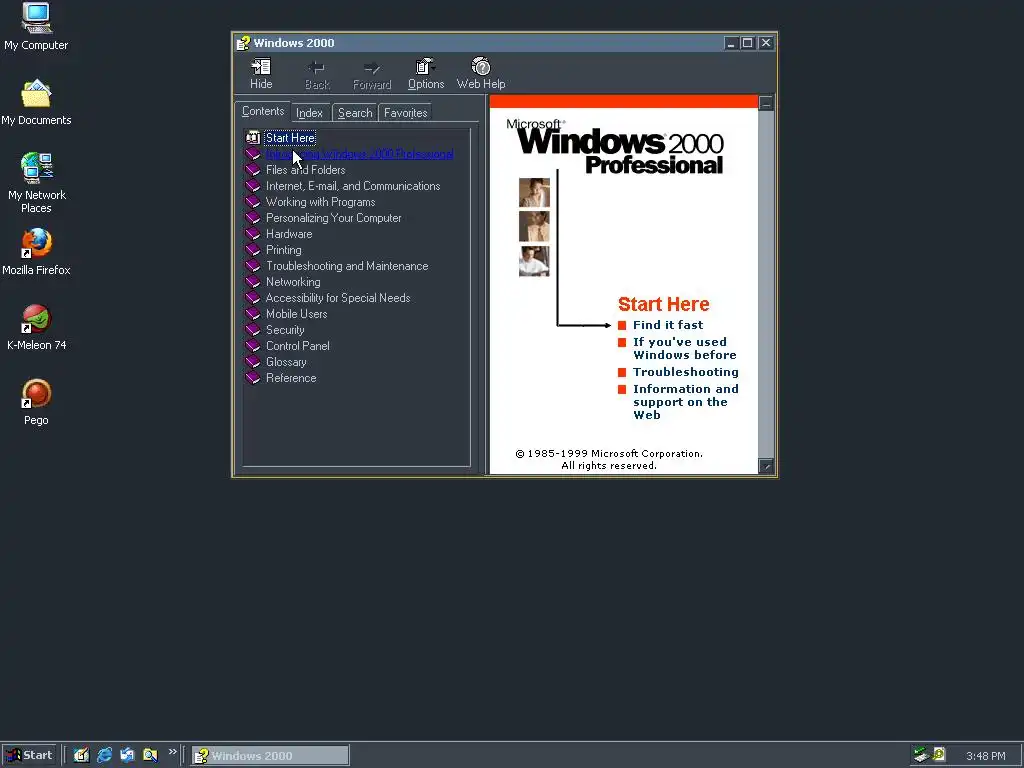Click the top portrait thumbnail image

click(534, 193)
